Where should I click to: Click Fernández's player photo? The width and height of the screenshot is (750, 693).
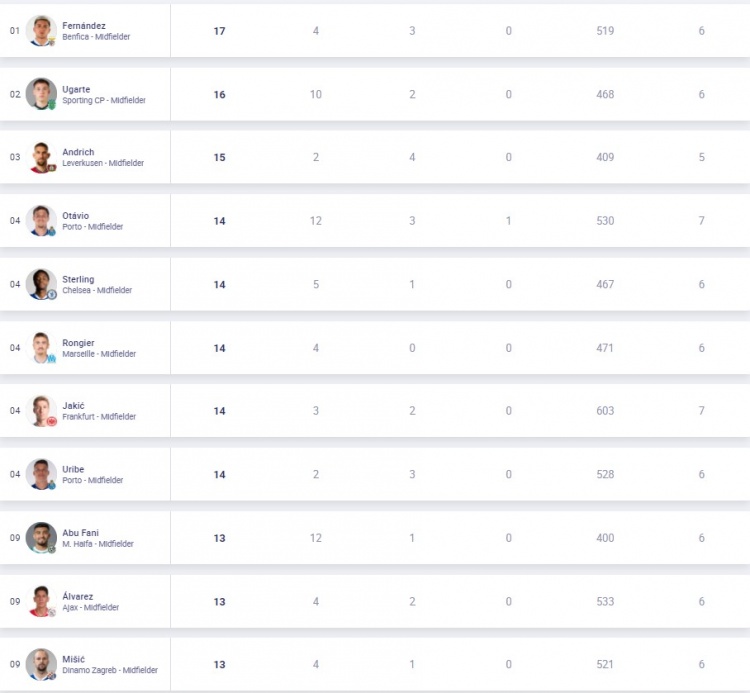point(41,31)
